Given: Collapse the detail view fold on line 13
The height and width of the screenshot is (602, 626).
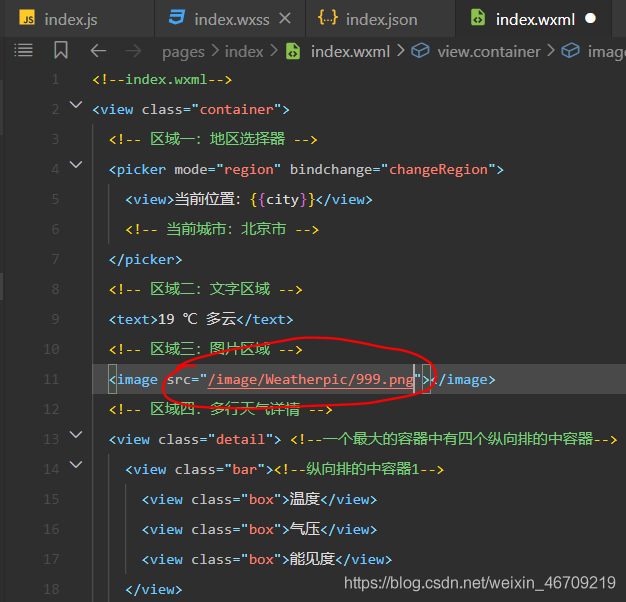Looking at the screenshot, I should click(76, 435).
